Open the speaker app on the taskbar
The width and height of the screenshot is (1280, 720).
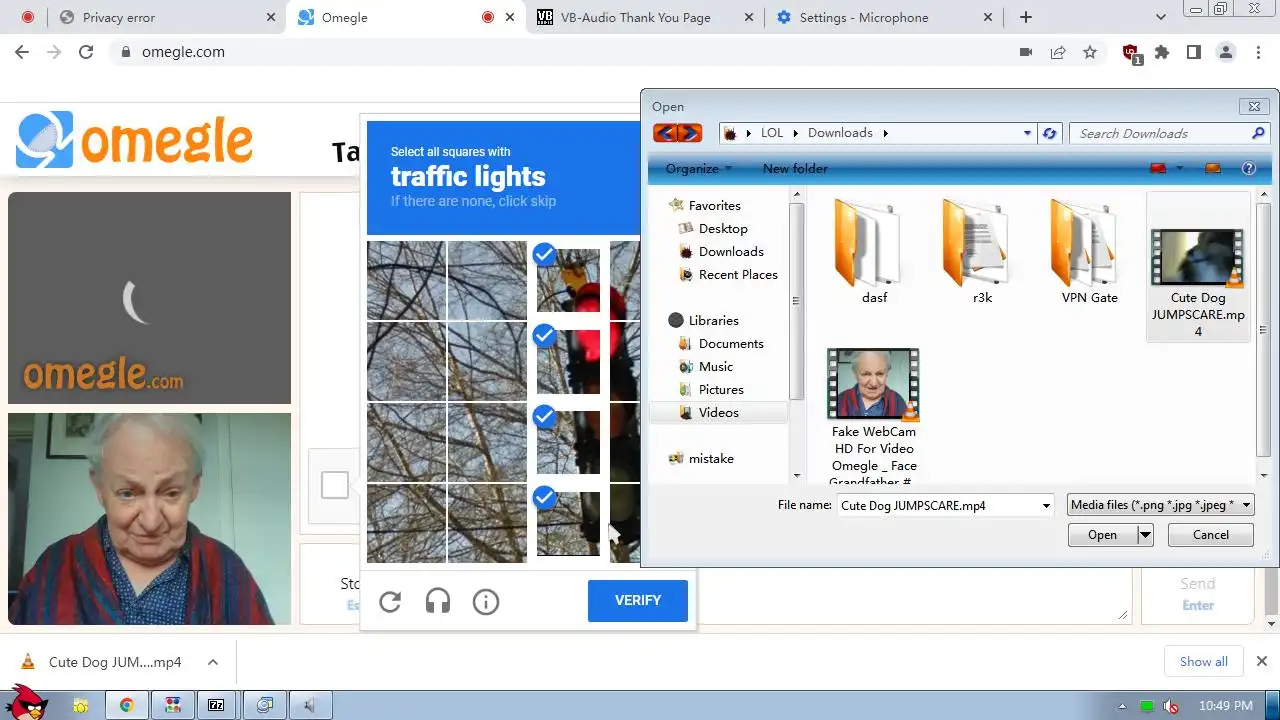309,705
